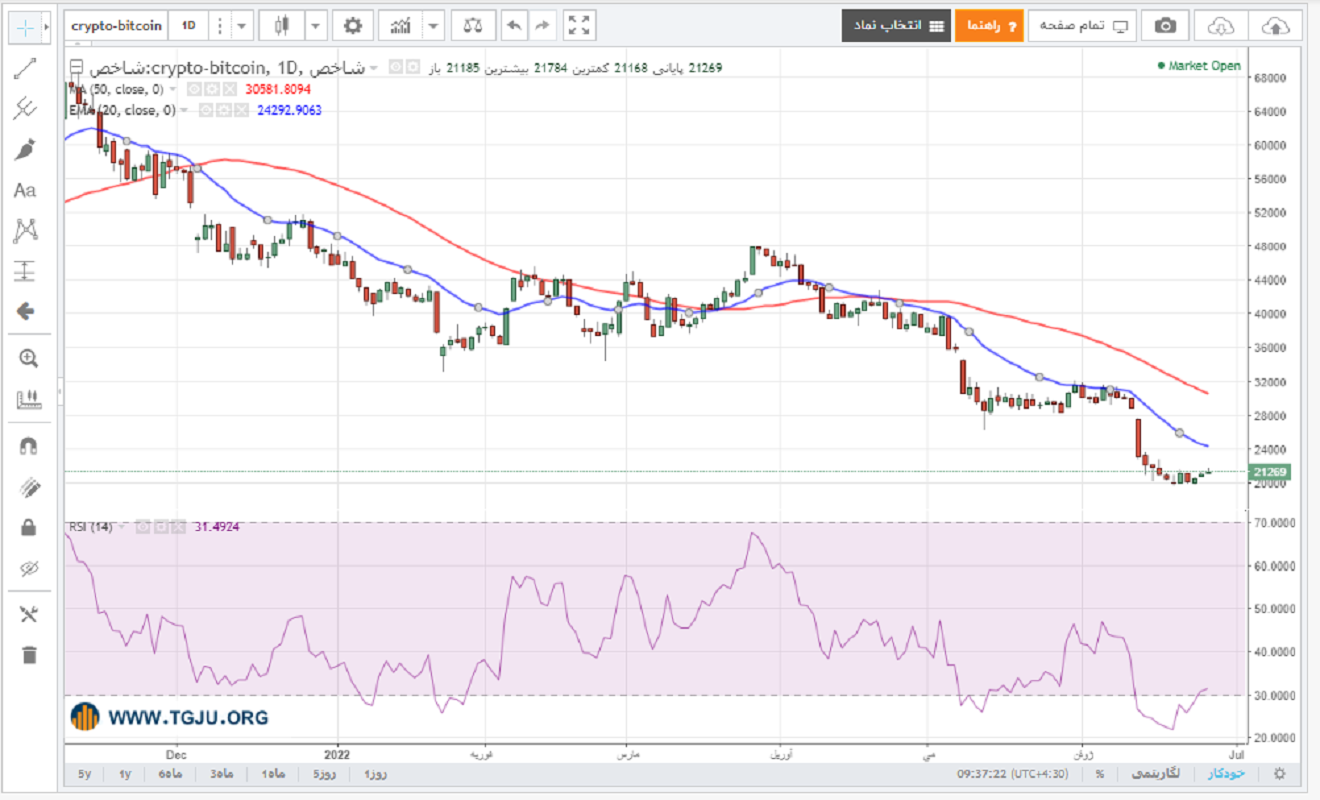
Task: Select the 1y time range tab
Action: tap(125, 774)
